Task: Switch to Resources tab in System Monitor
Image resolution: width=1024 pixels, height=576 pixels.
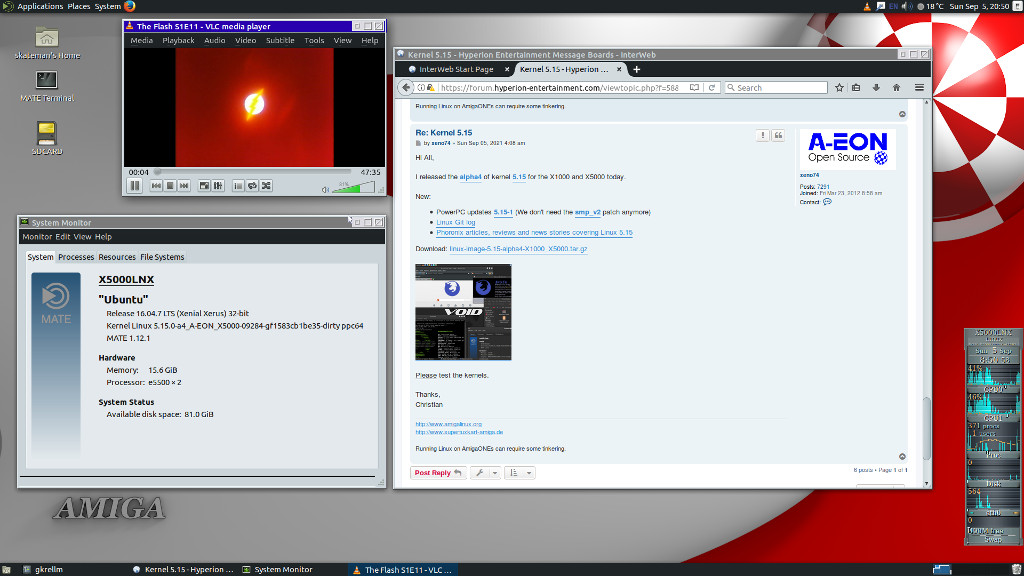Action: click(x=117, y=257)
